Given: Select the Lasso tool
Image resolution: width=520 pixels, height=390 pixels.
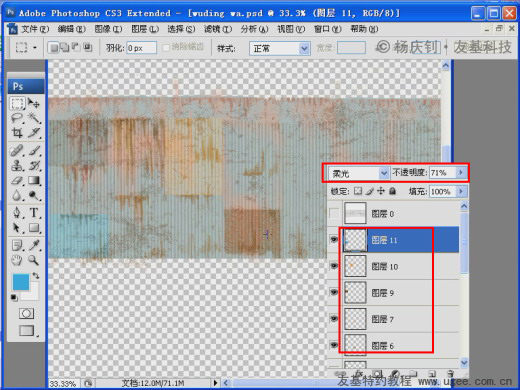Looking at the screenshot, I should (x=17, y=118).
